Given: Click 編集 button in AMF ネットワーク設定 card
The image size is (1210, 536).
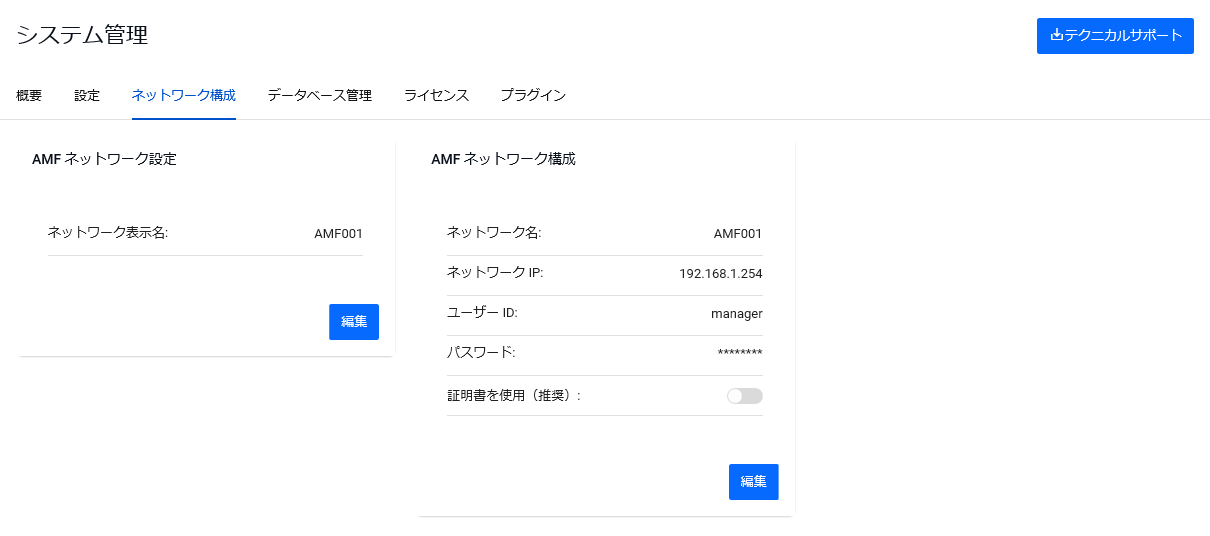Looking at the screenshot, I should point(354,322).
